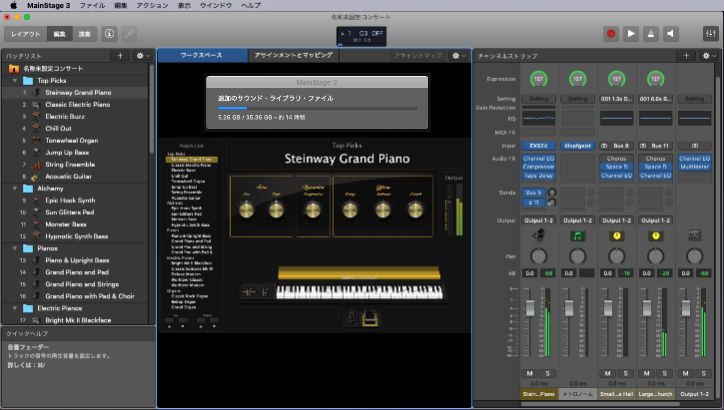This screenshot has height=410, width=724.
Task: Switch to 演奏 mode
Action: pos(84,34)
